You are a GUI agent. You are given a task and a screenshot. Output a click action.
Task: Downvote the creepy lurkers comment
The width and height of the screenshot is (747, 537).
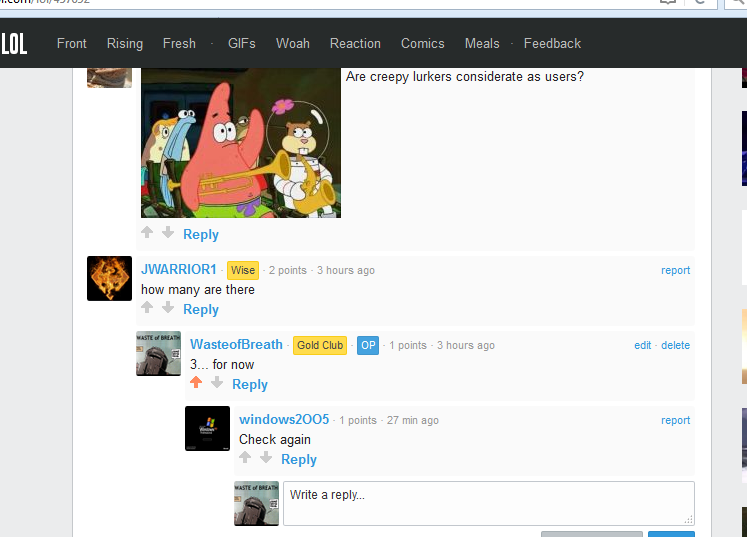(168, 233)
